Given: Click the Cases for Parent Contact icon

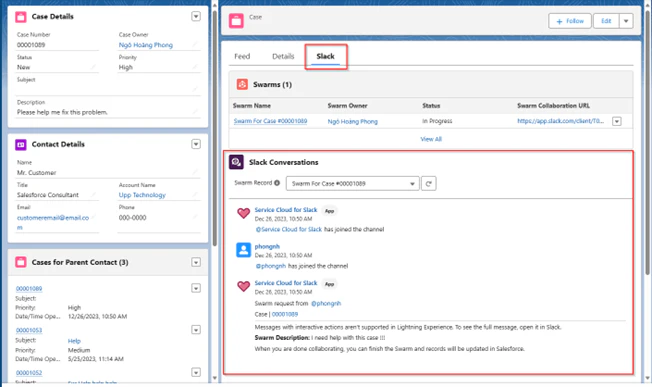Looking at the screenshot, I should click(x=21, y=262).
